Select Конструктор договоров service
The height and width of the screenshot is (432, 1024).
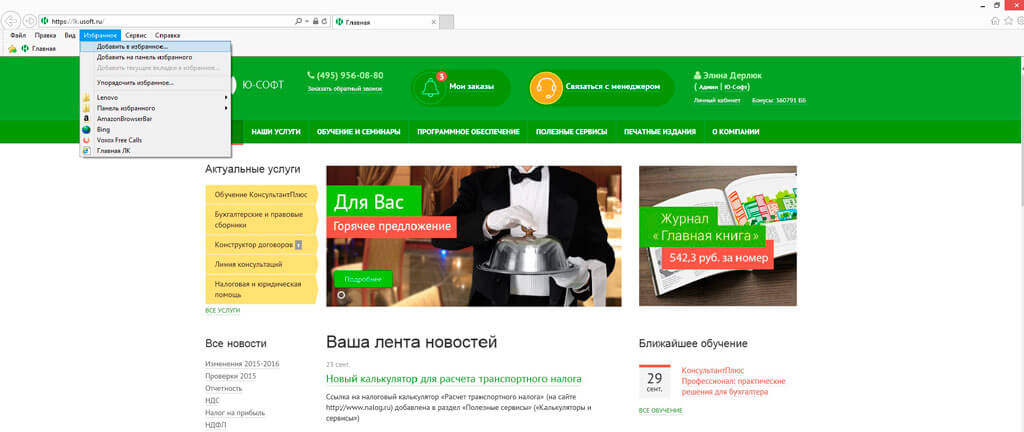coord(261,245)
